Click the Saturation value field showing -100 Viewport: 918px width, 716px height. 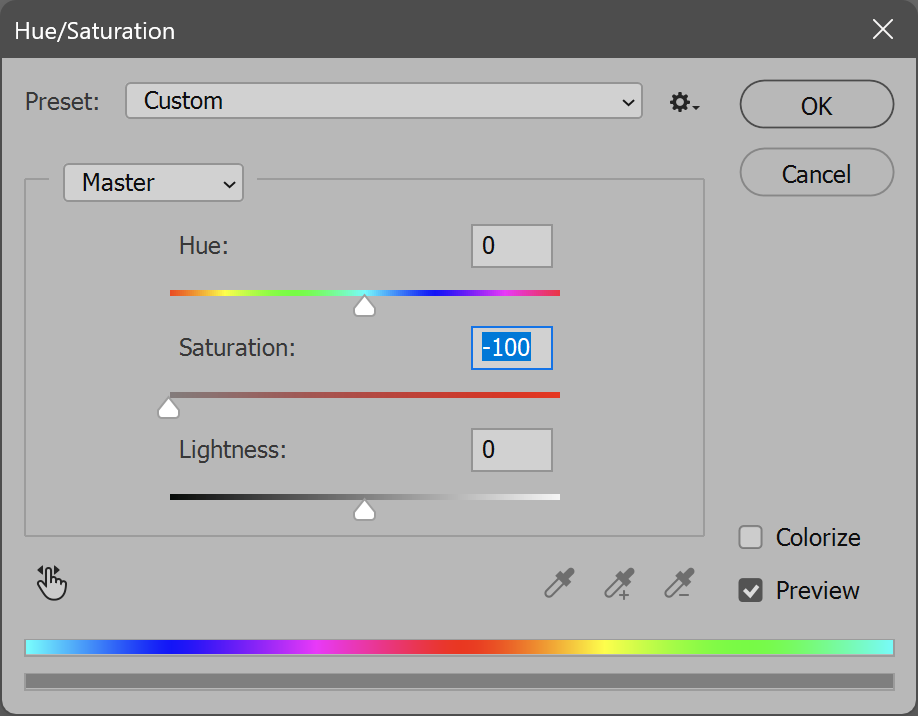[512, 348]
